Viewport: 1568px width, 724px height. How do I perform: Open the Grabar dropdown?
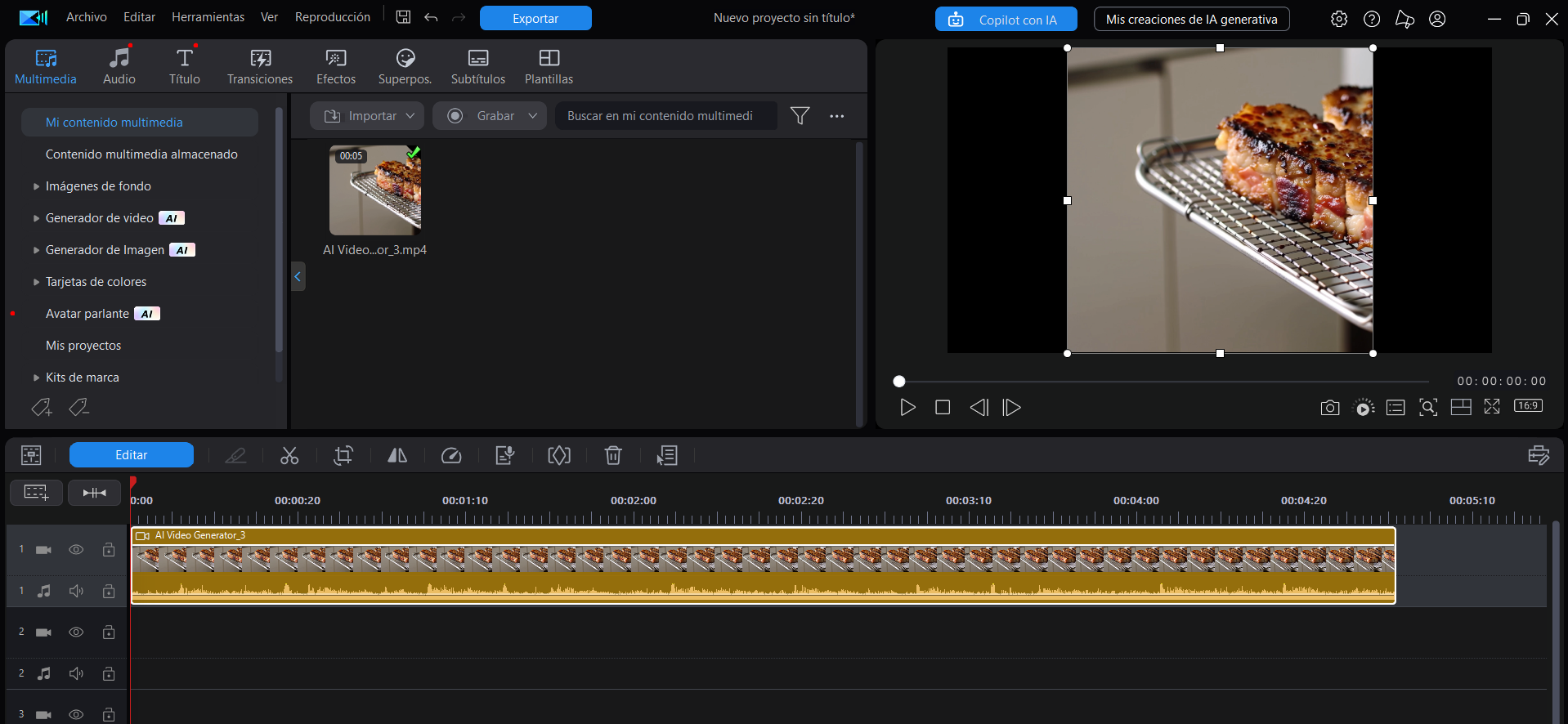(x=490, y=116)
